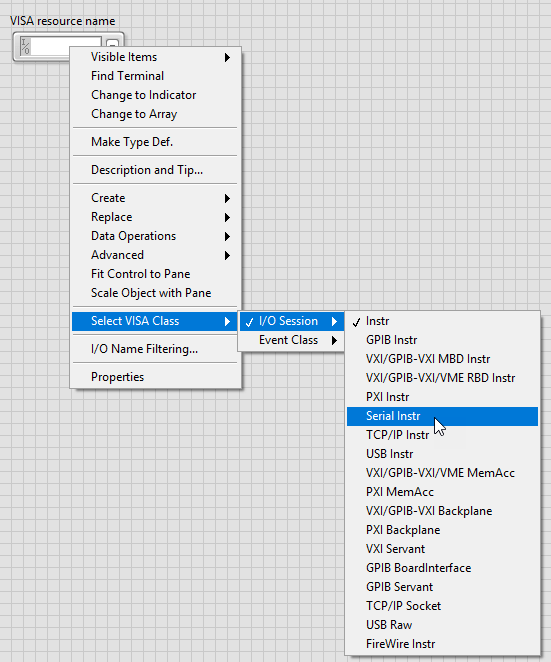
Task: Choose PXI Backplane class
Action: (x=442, y=530)
